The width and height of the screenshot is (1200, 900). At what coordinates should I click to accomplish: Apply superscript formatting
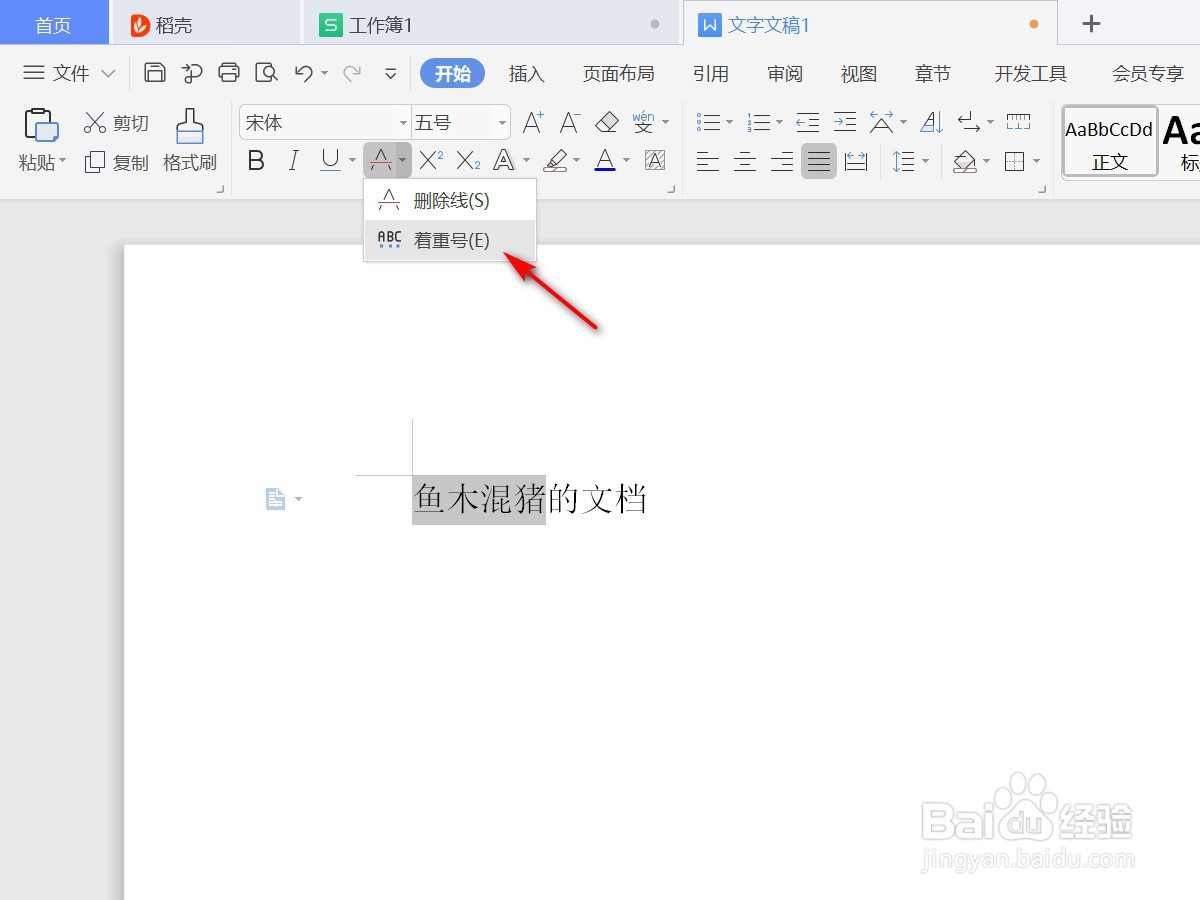click(428, 160)
